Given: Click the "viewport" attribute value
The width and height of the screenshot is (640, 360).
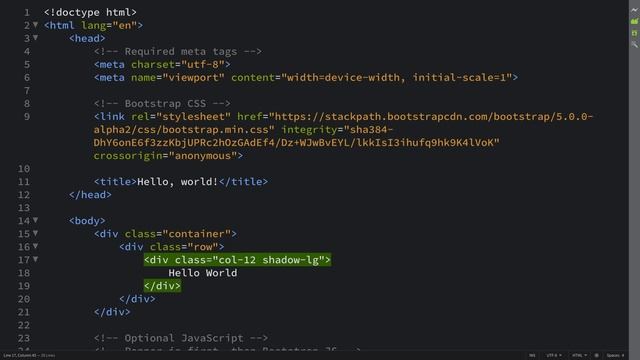Looking at the screenshot, I should [x=193, y=78].
